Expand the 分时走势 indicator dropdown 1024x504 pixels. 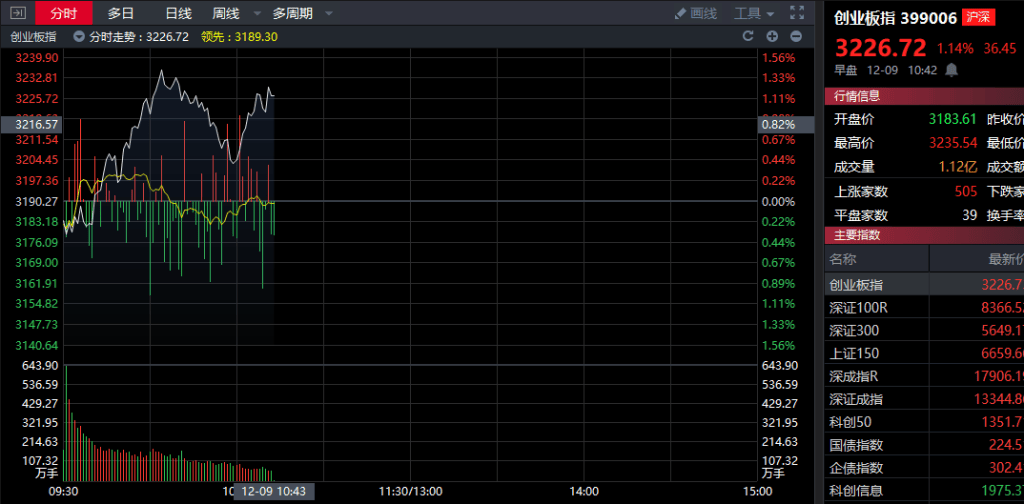pyautogui.click(x=78, y=36)
